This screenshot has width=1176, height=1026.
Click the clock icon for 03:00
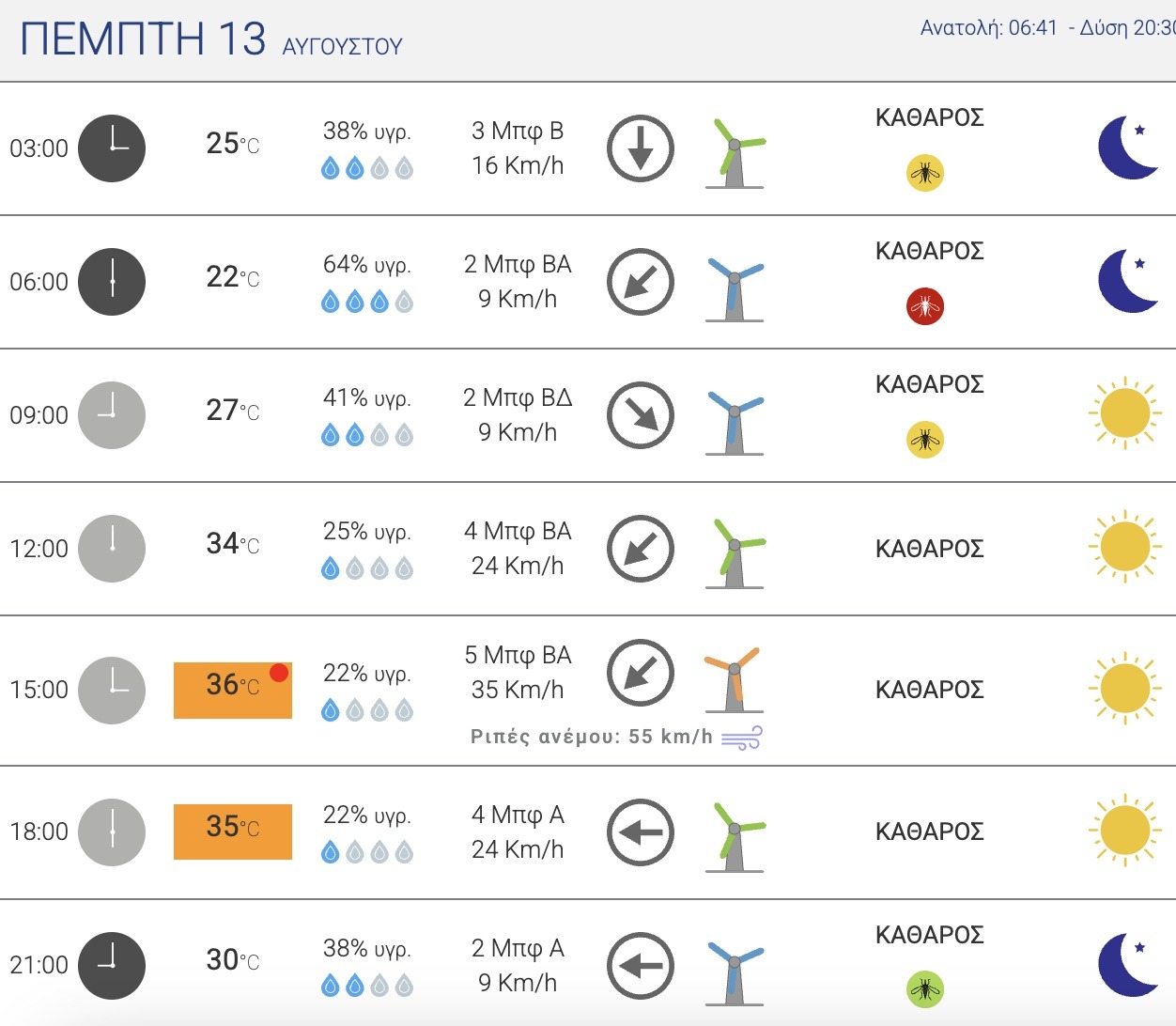point(112,148)
